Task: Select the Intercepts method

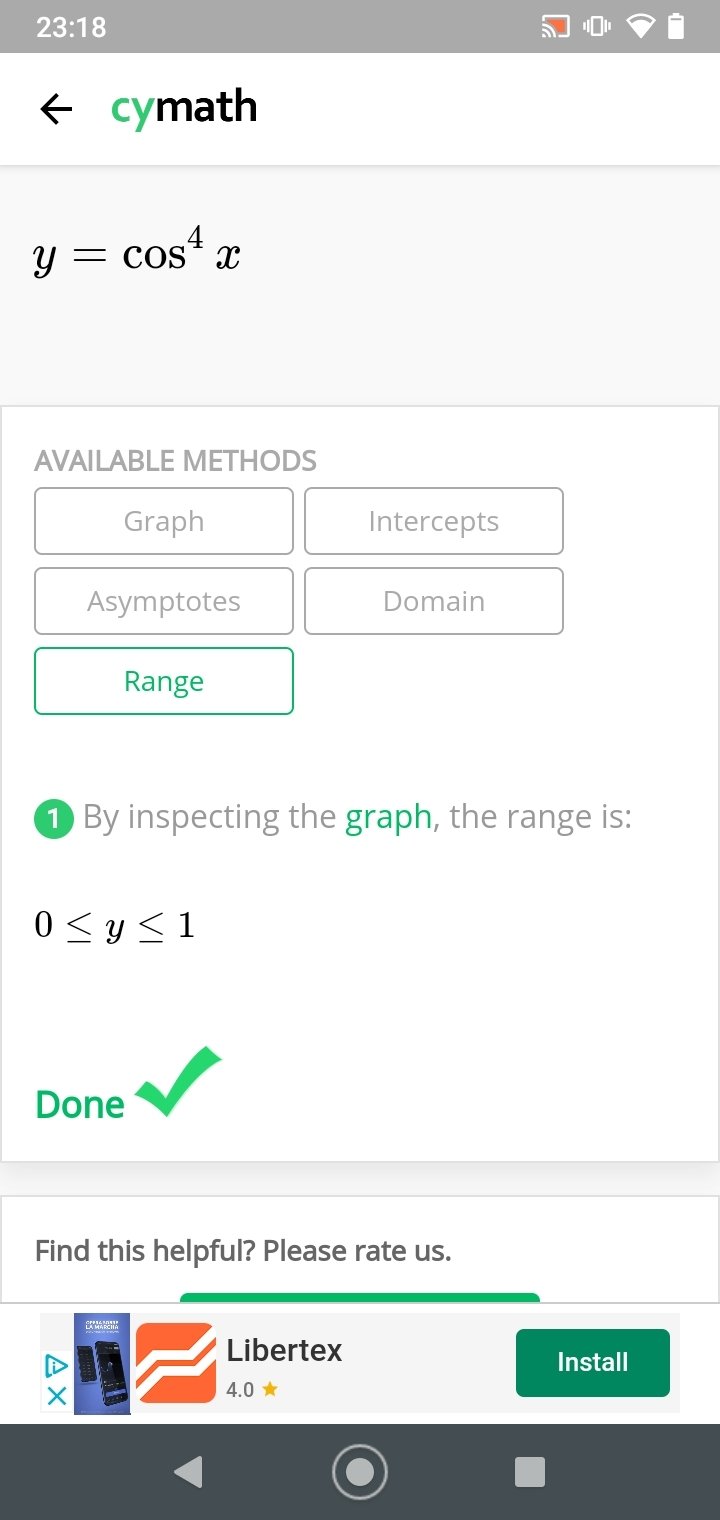Action: click(434, 521)
